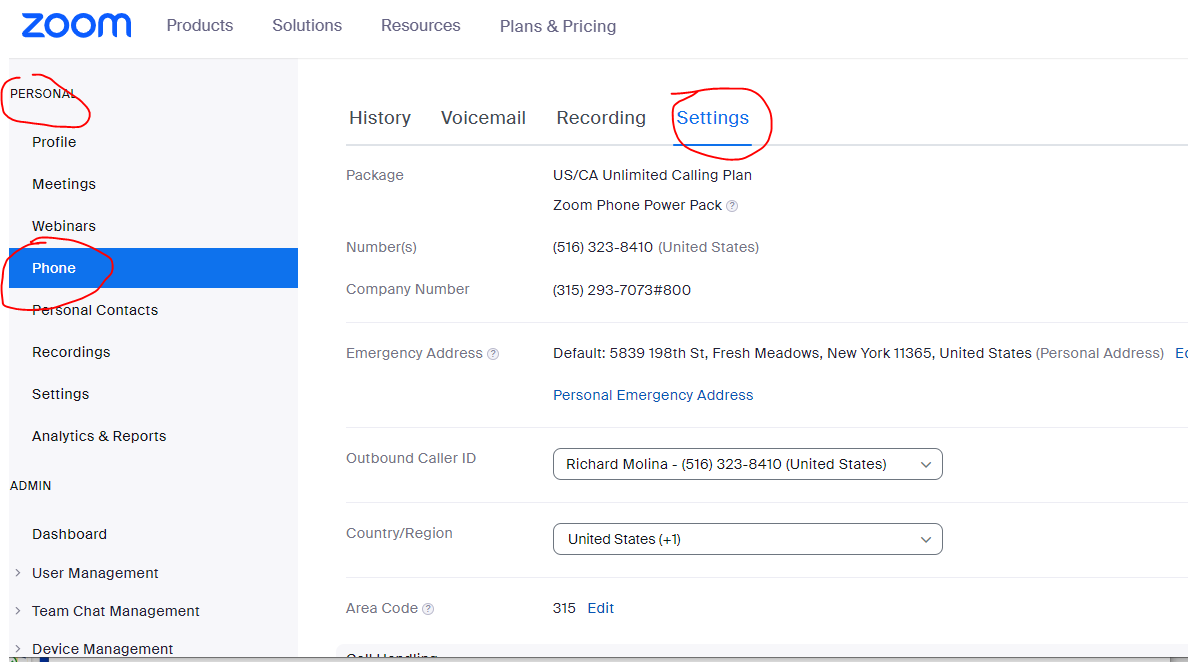The width and height of the screenshot is (1188, 662).
Task: Click the Outbound Caller ID label
Action: tap(411, 458)
